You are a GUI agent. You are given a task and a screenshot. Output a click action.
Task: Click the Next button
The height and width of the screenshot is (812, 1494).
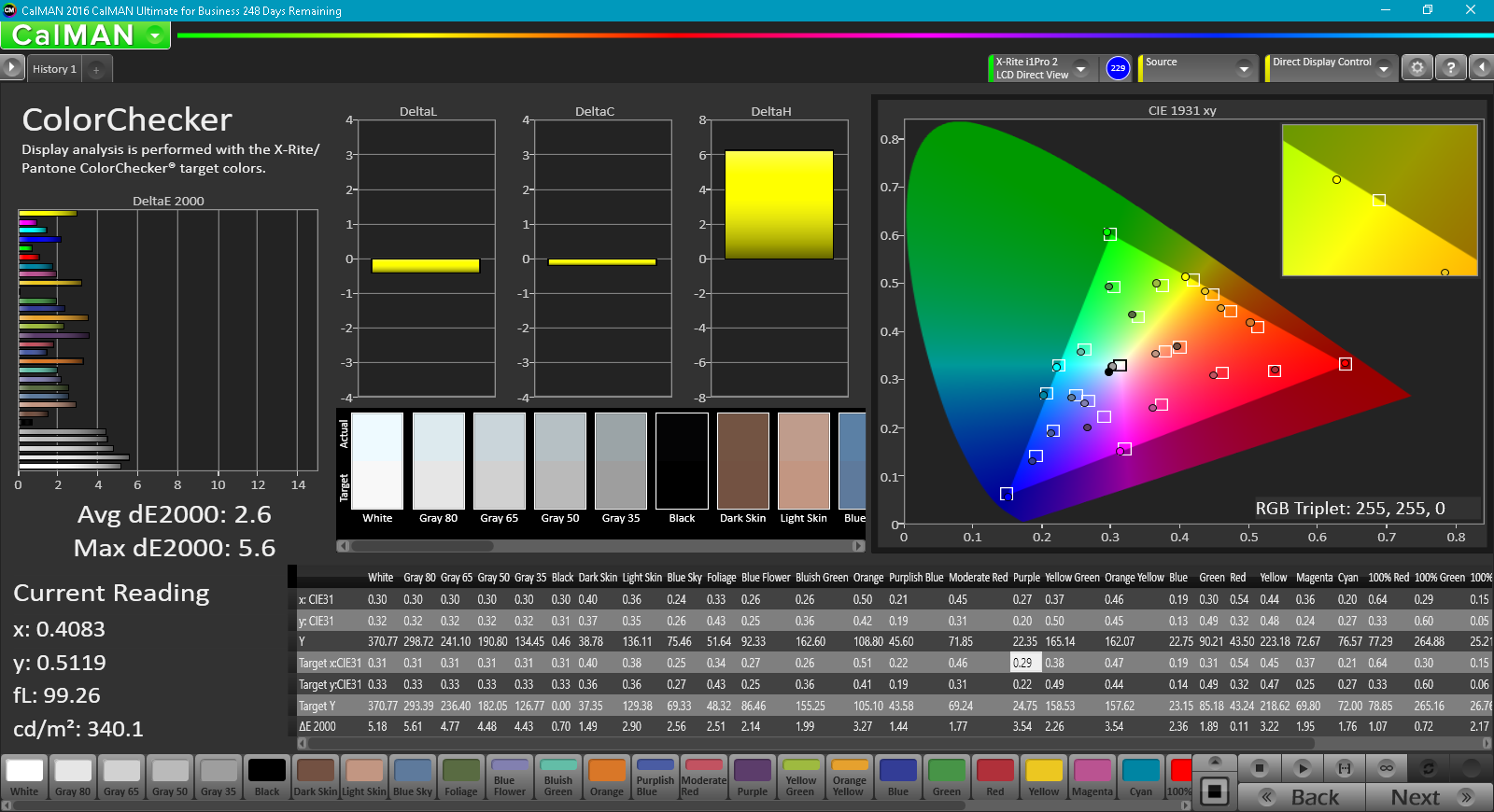1429,797
